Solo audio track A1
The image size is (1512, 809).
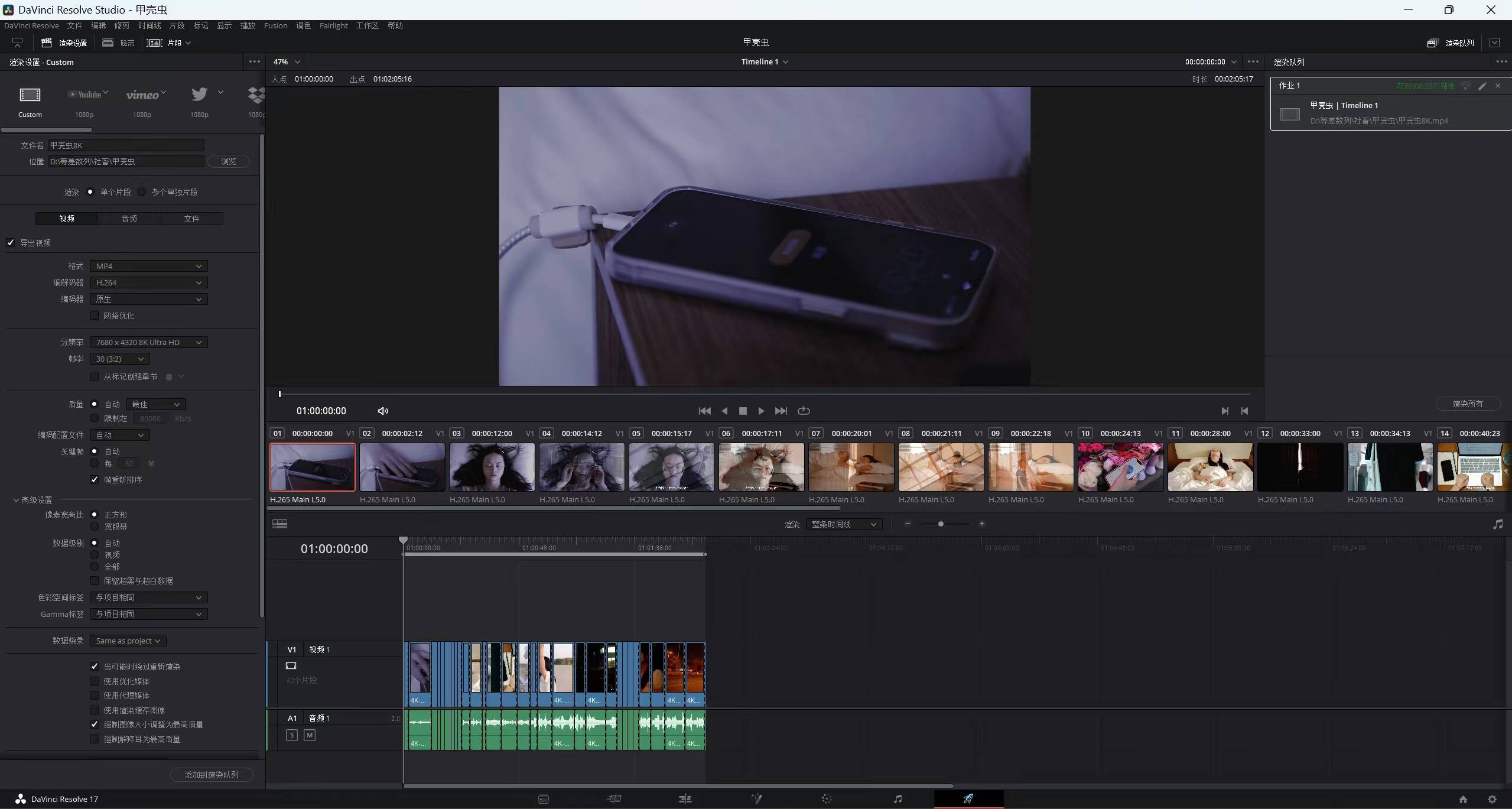point(291,735)
